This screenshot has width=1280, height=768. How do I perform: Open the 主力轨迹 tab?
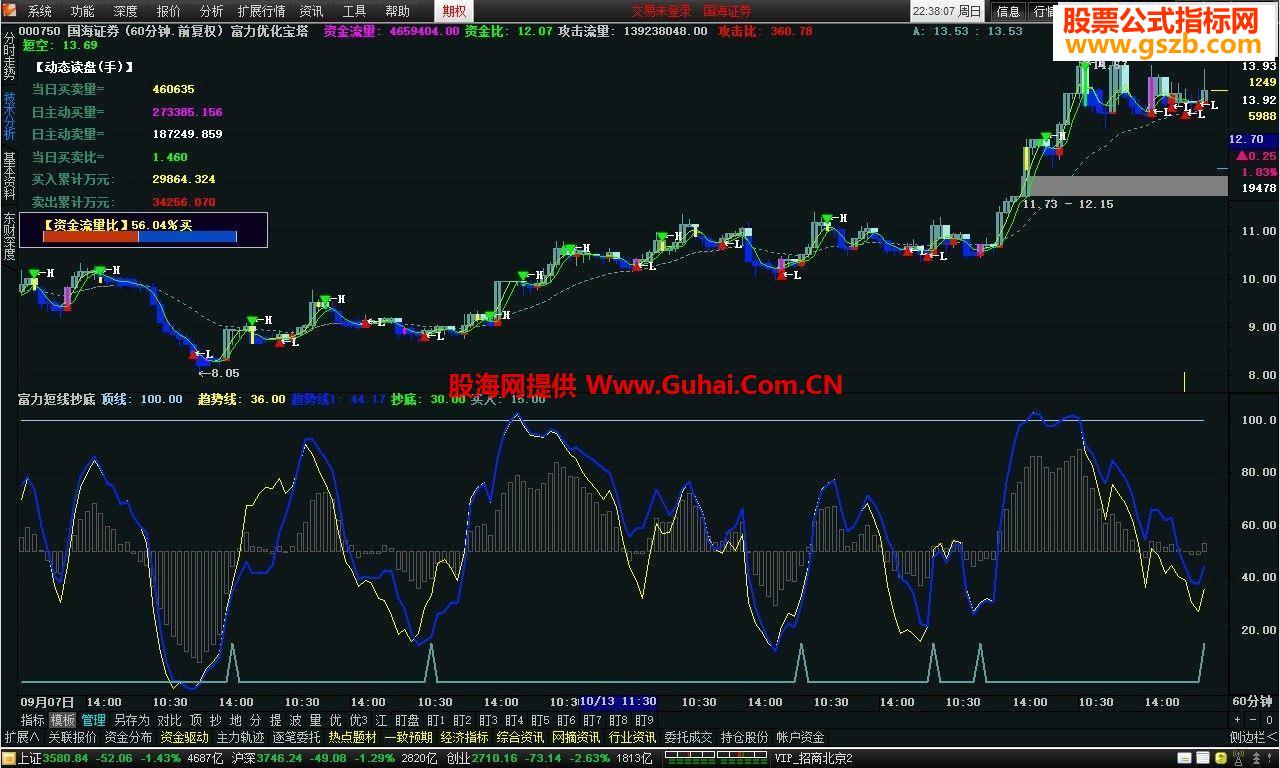[240, 737]
